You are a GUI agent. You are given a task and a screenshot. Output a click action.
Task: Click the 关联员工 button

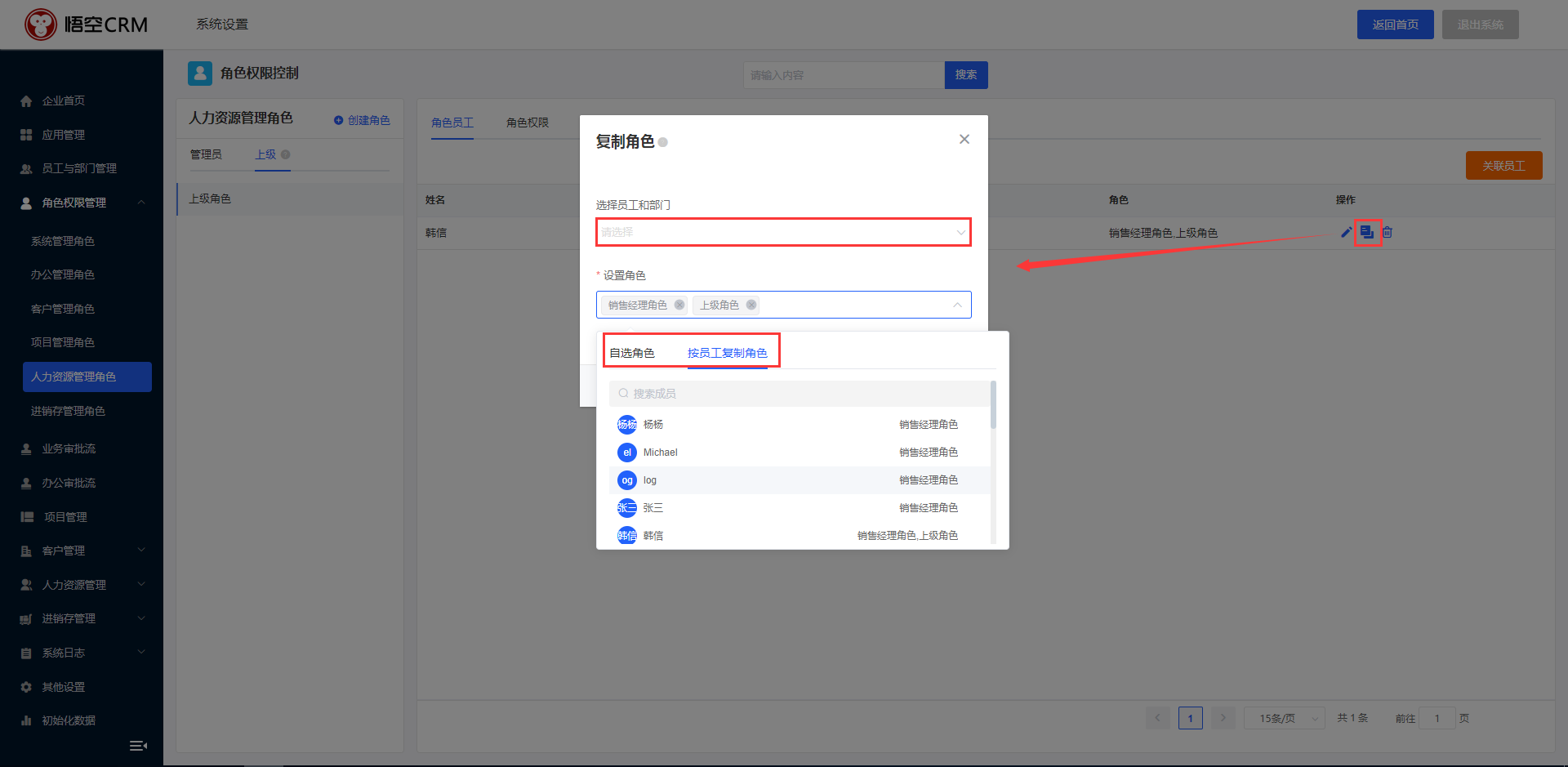coord(1504,166)
